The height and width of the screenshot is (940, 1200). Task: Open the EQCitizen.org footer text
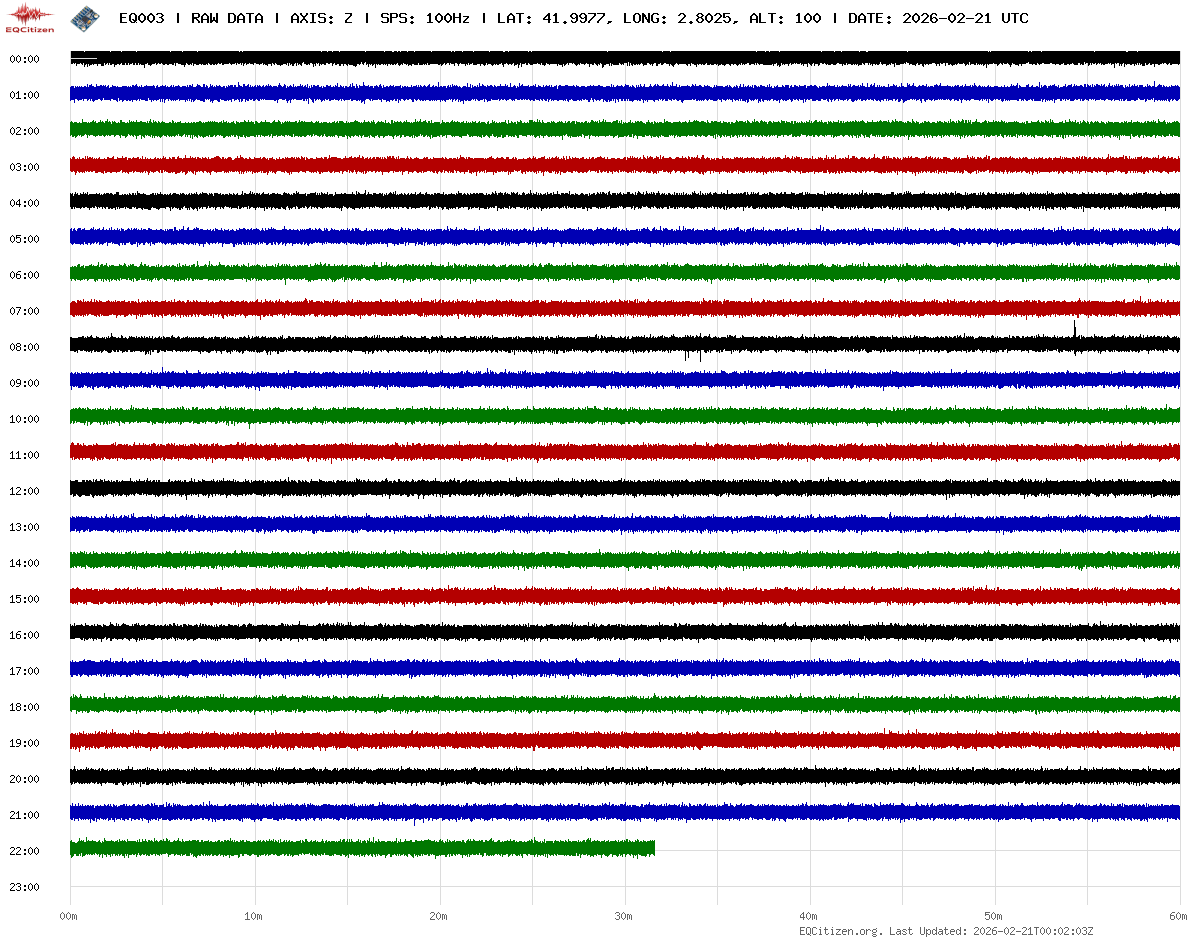(x=840, y=931)
